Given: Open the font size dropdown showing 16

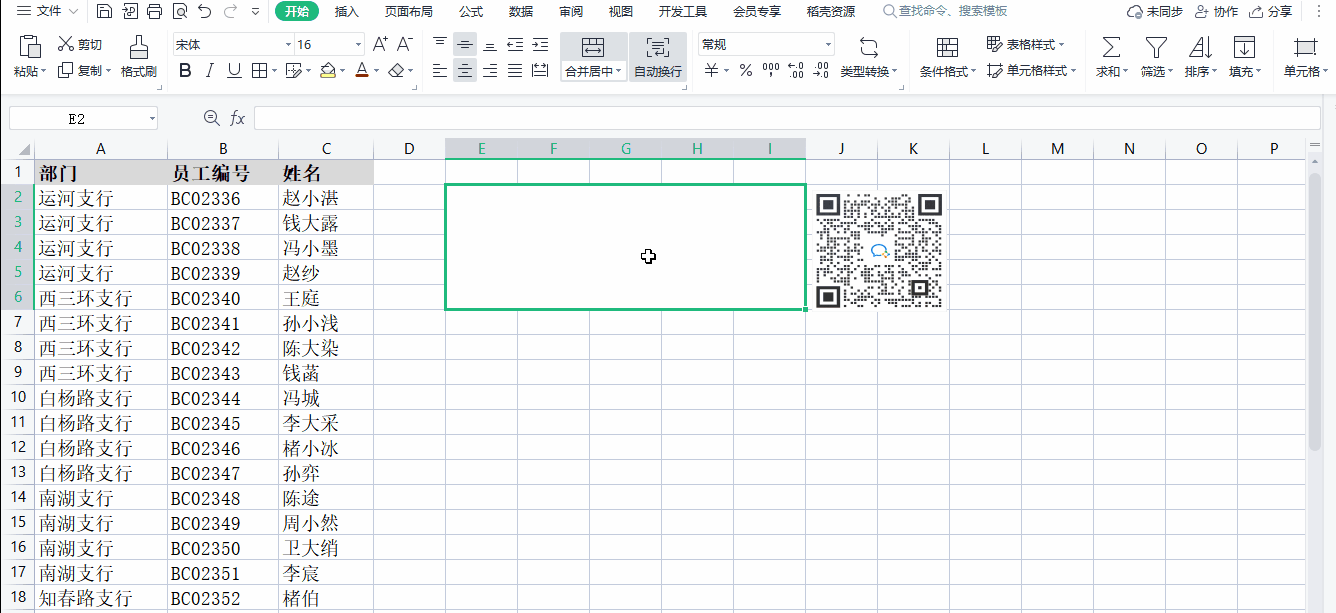Looking at the screenshot, I should pos(359,45).
